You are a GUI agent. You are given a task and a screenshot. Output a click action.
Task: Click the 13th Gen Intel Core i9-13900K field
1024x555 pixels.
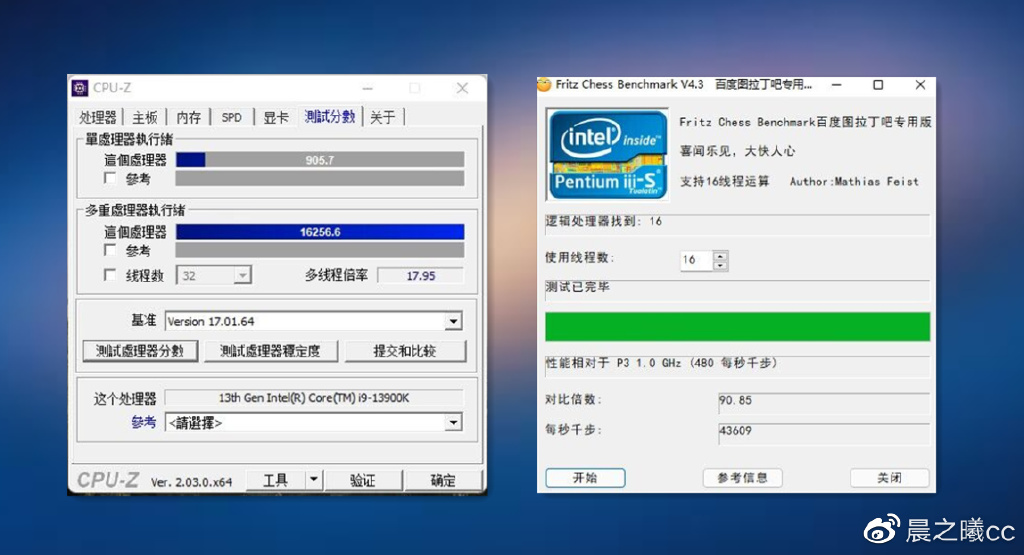[x=314, y=398]
